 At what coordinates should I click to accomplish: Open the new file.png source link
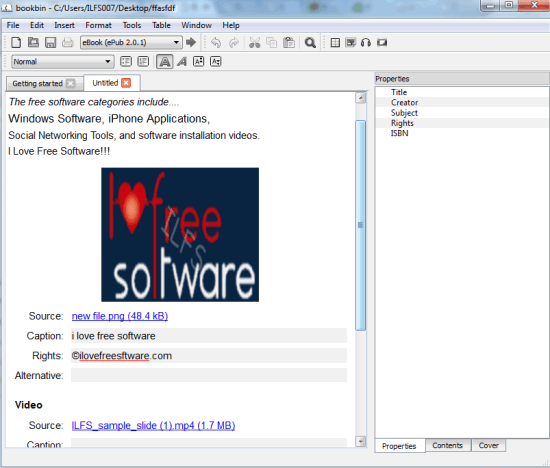120,316
